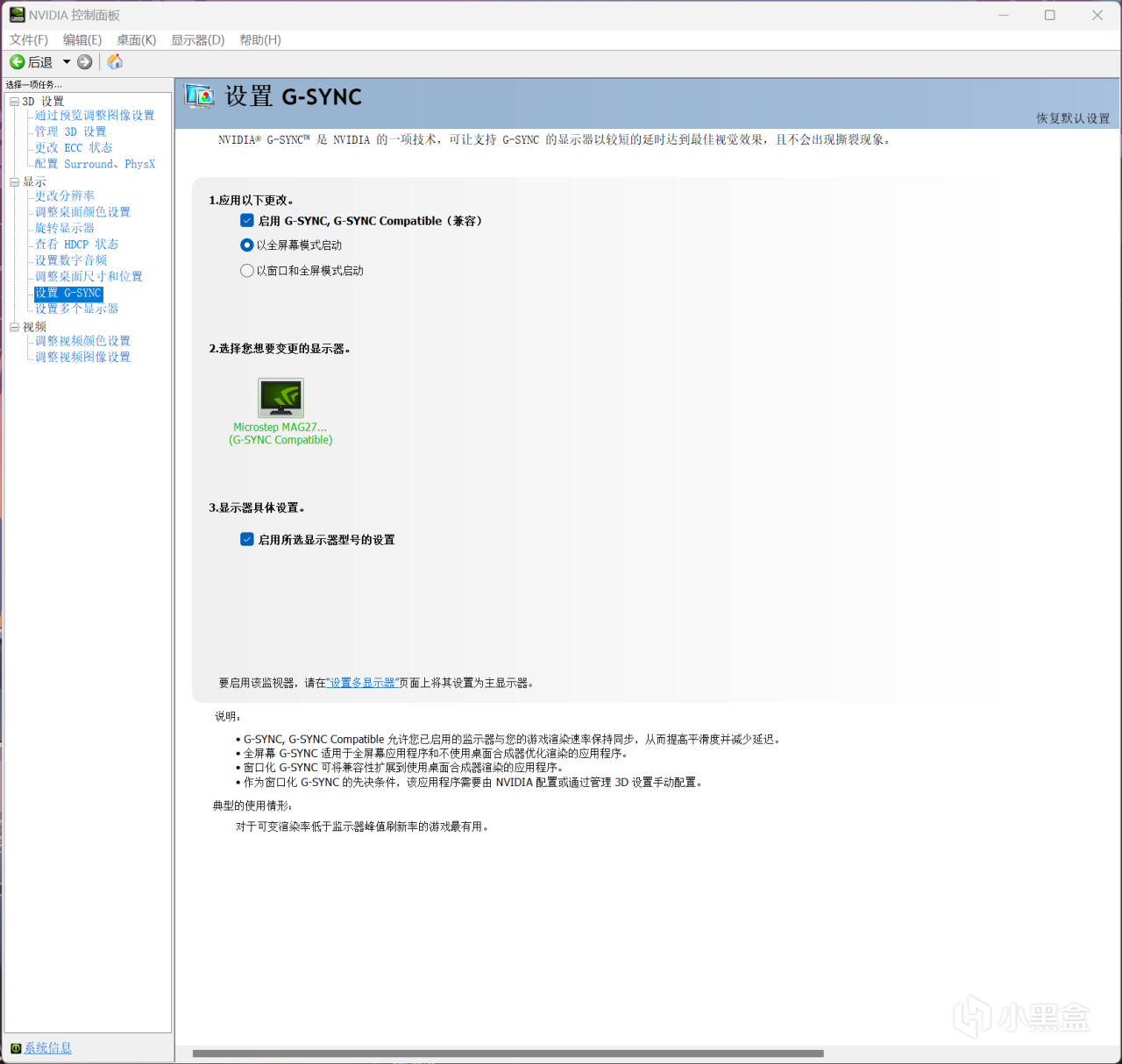Open the 设置多显示器 hyperlink
Image resolution: width=1122 pixels, height=1064 pixels.
[x=362, y=683]
